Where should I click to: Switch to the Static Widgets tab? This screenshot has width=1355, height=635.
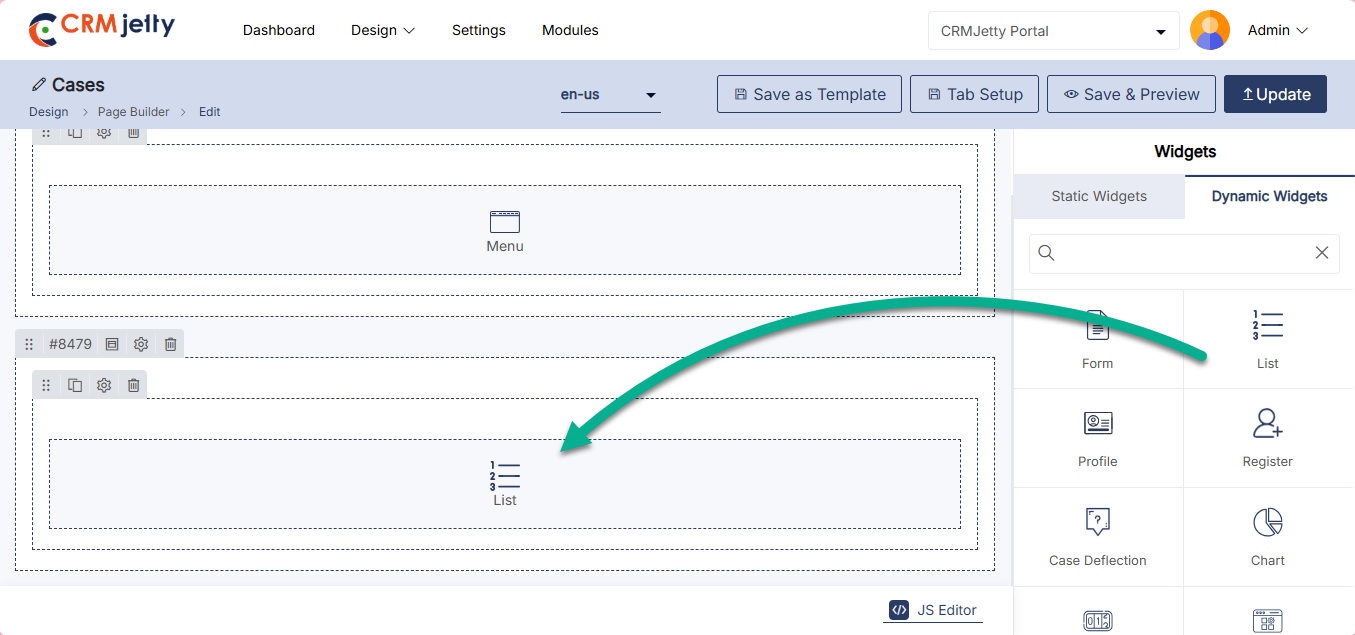pyautogui.click(x=1098, y=196)
